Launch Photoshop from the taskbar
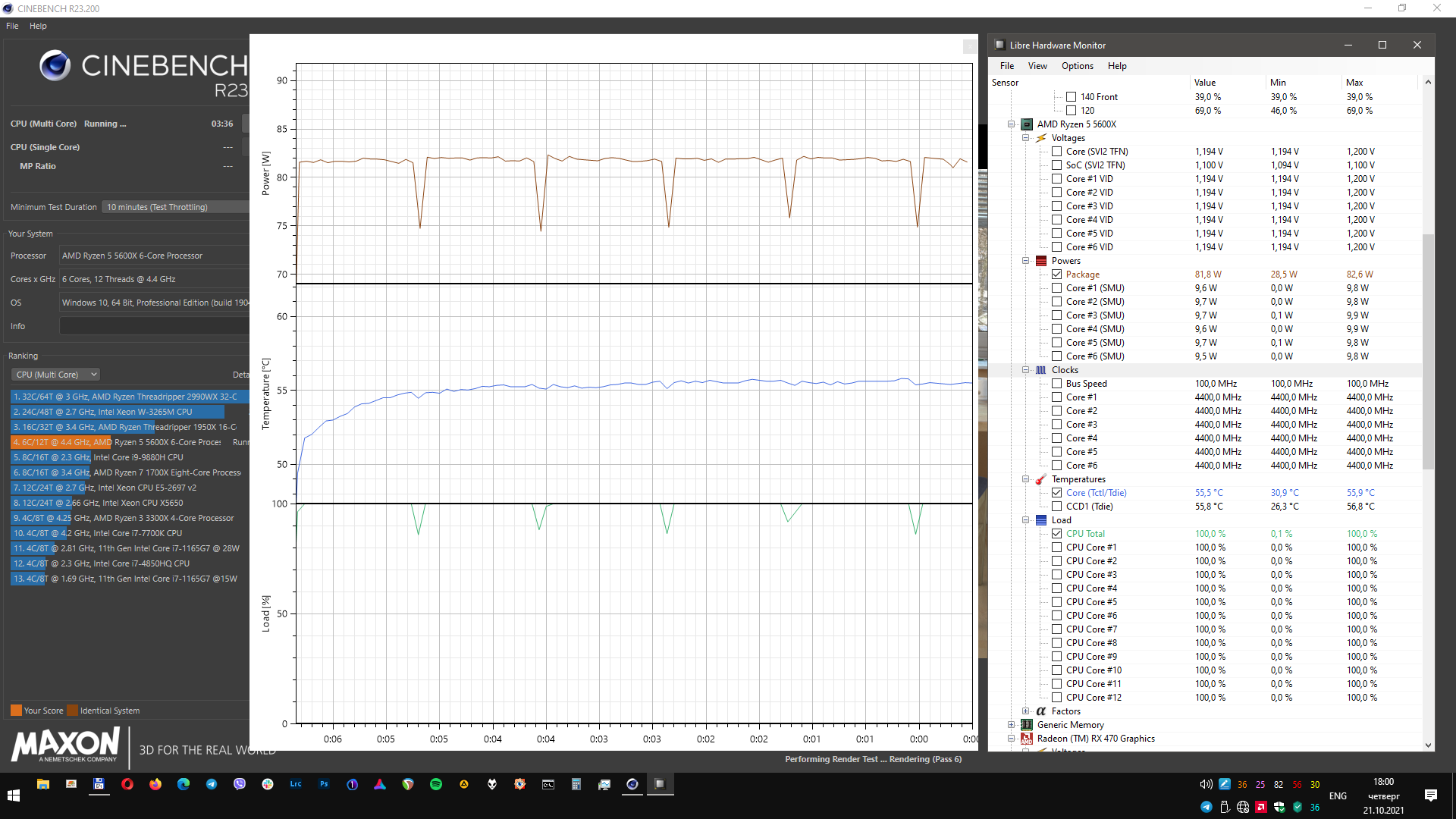The height and width of the screenshot is (819, 1456). pos(324,785)
